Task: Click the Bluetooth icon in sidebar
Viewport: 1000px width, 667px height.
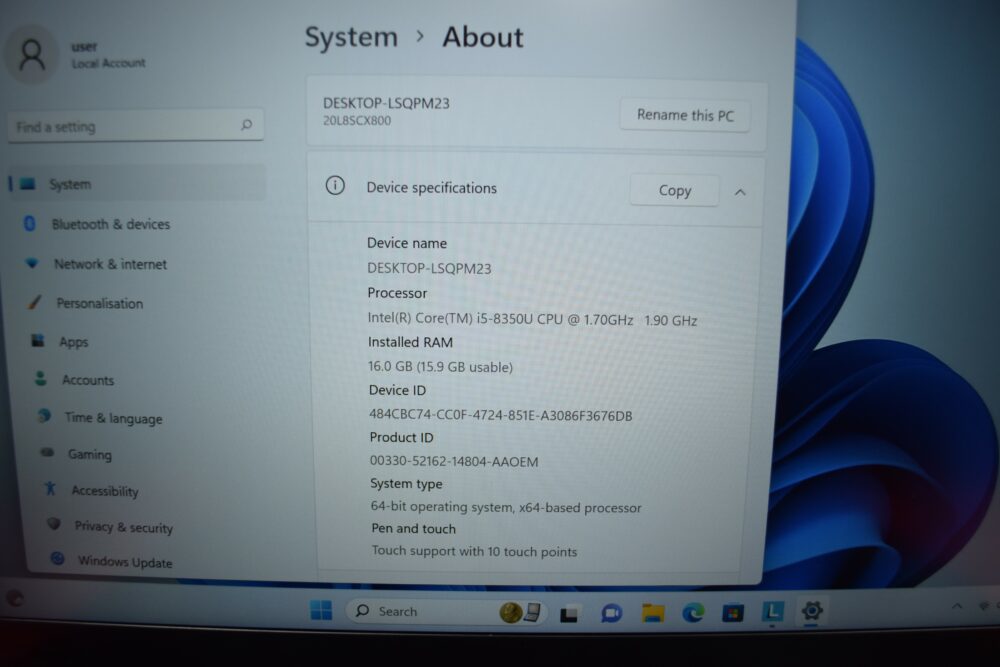Action: coord(29,223)
